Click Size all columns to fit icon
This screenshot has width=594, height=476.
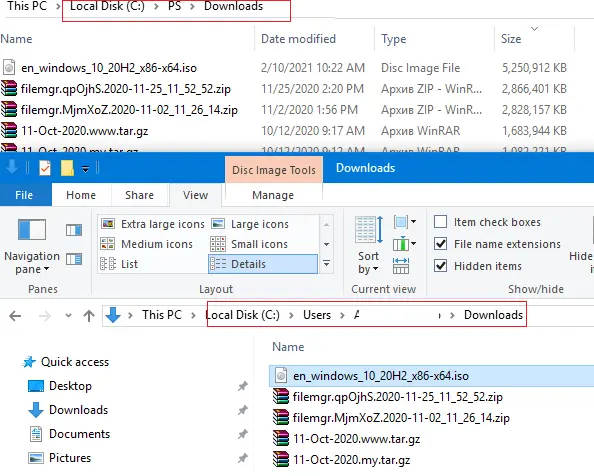click(x=401, y=265)
